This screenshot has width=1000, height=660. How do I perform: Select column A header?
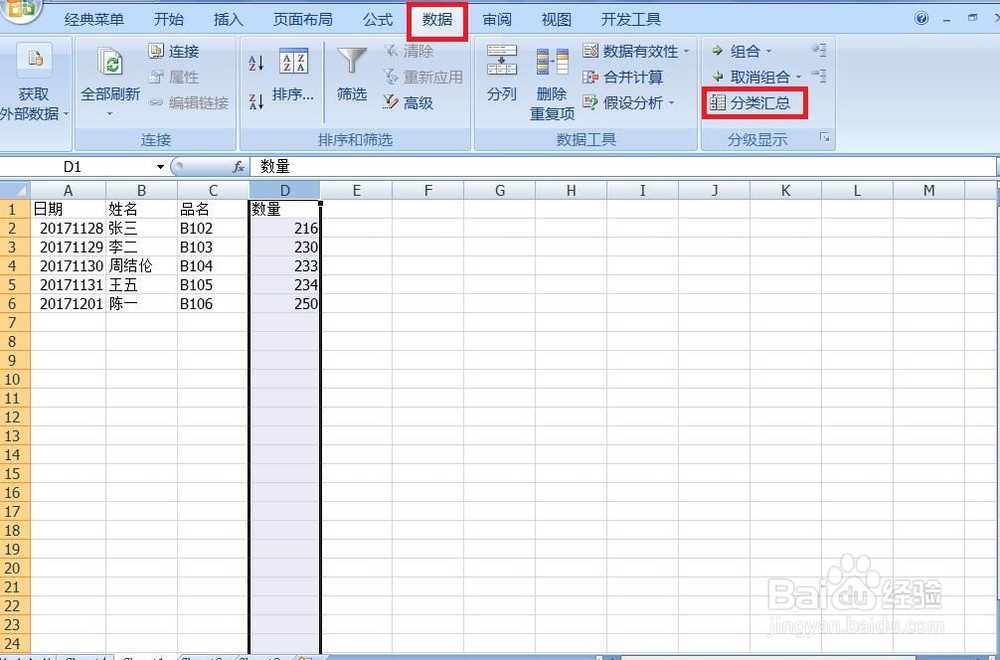coord(68,190)
